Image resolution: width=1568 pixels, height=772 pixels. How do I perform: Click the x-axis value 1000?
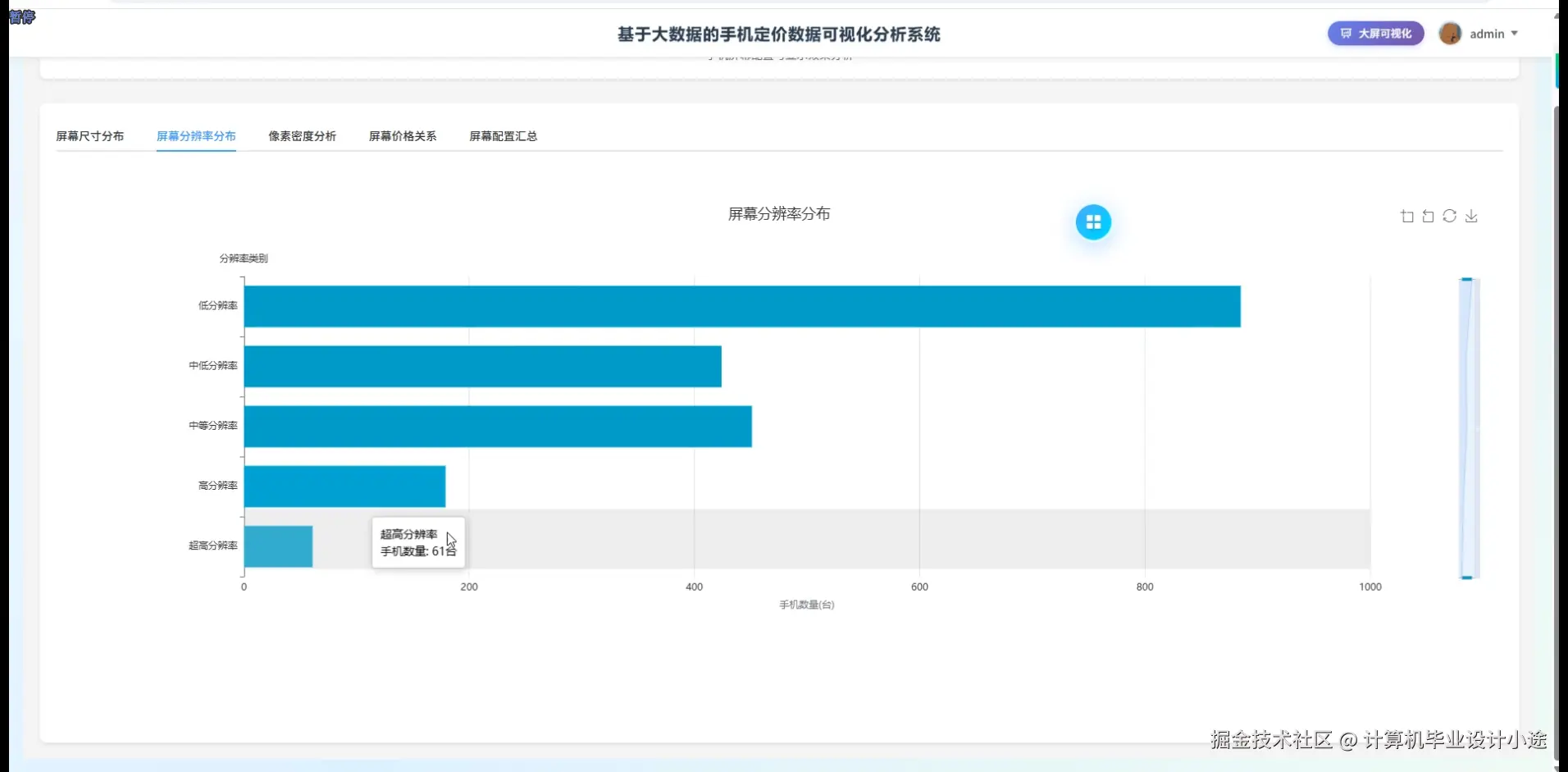click(x=1370, y=587)
